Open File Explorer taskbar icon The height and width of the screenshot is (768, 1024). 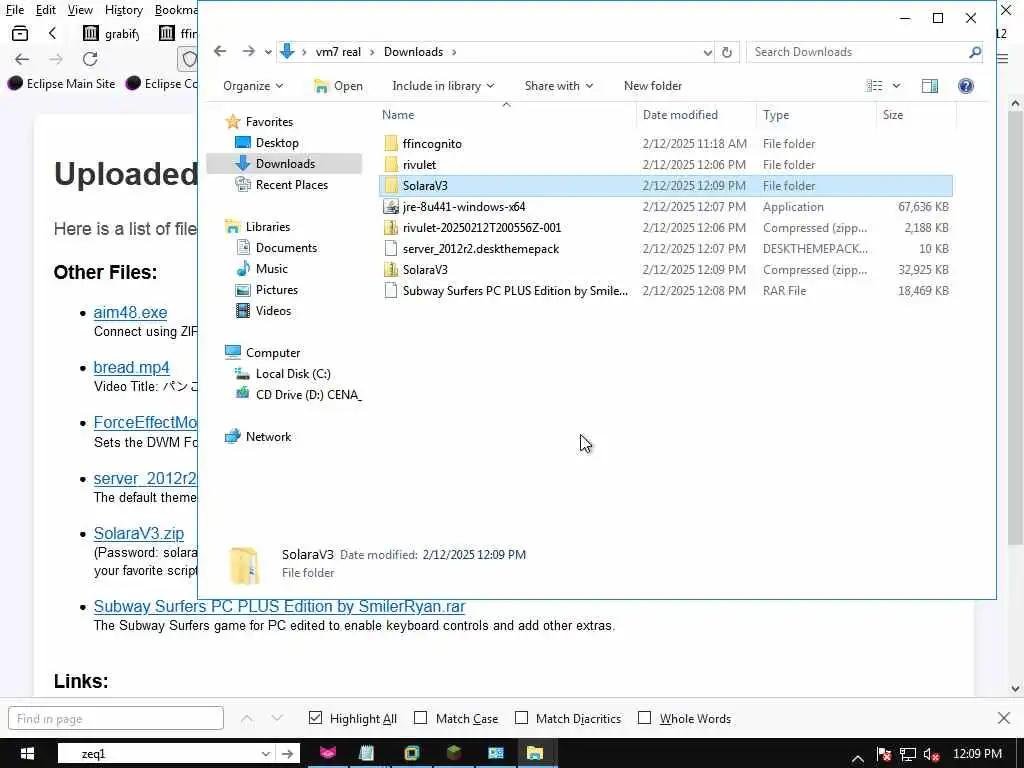coord(535,753)
